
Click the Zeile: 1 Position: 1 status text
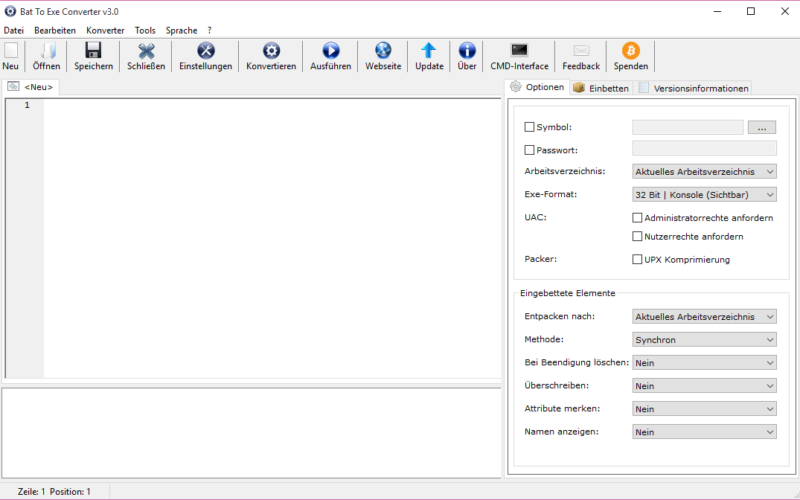coord(54,492)
